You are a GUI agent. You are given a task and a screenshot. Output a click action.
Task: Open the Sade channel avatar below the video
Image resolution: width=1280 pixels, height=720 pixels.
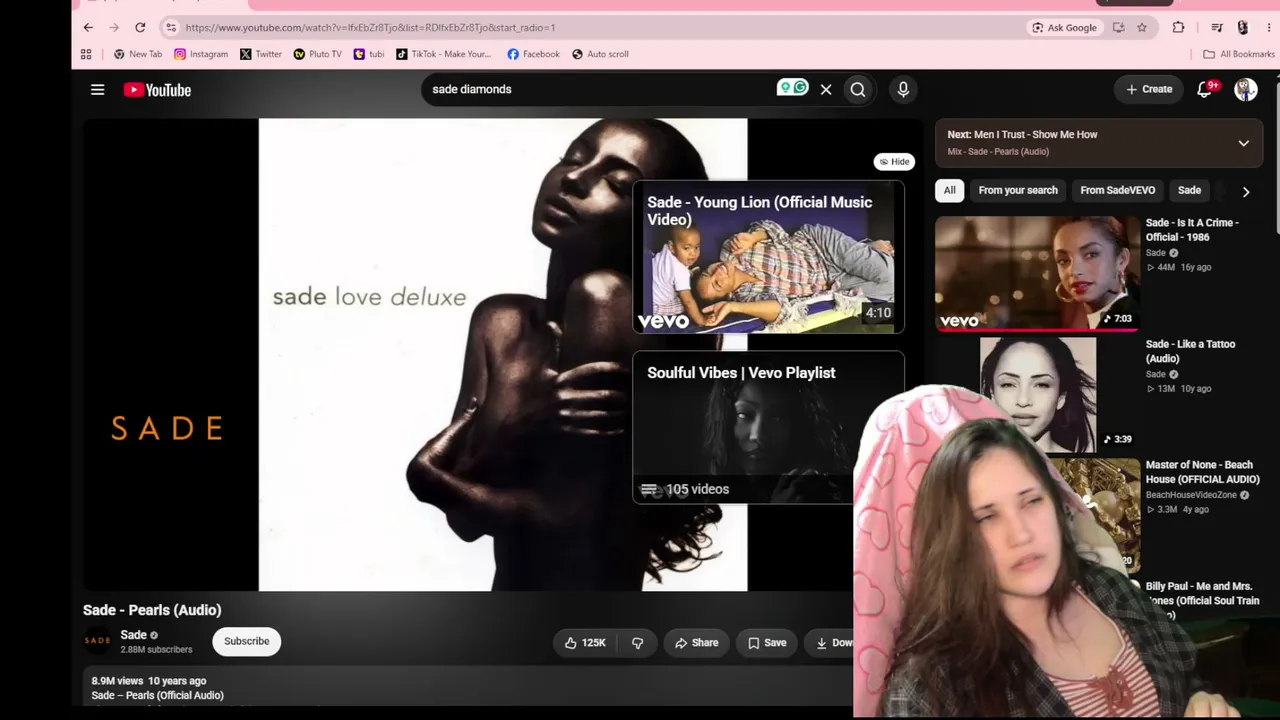coord(97,641)
